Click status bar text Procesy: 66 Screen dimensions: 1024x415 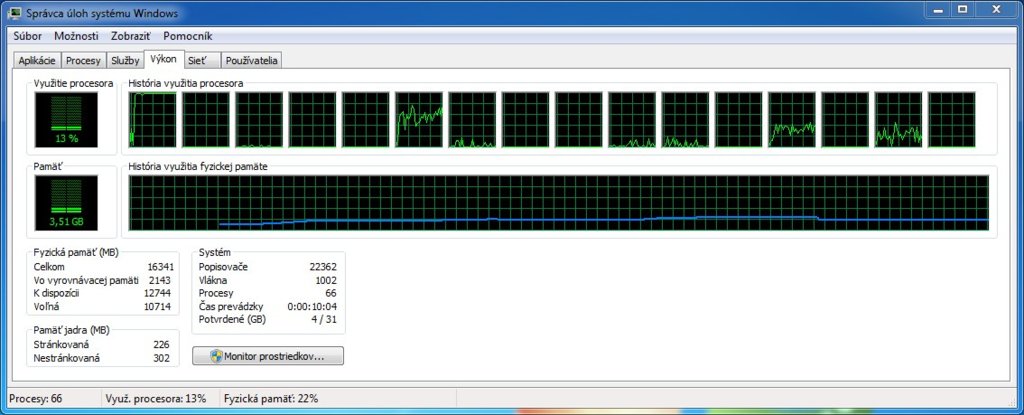(38, 398)
